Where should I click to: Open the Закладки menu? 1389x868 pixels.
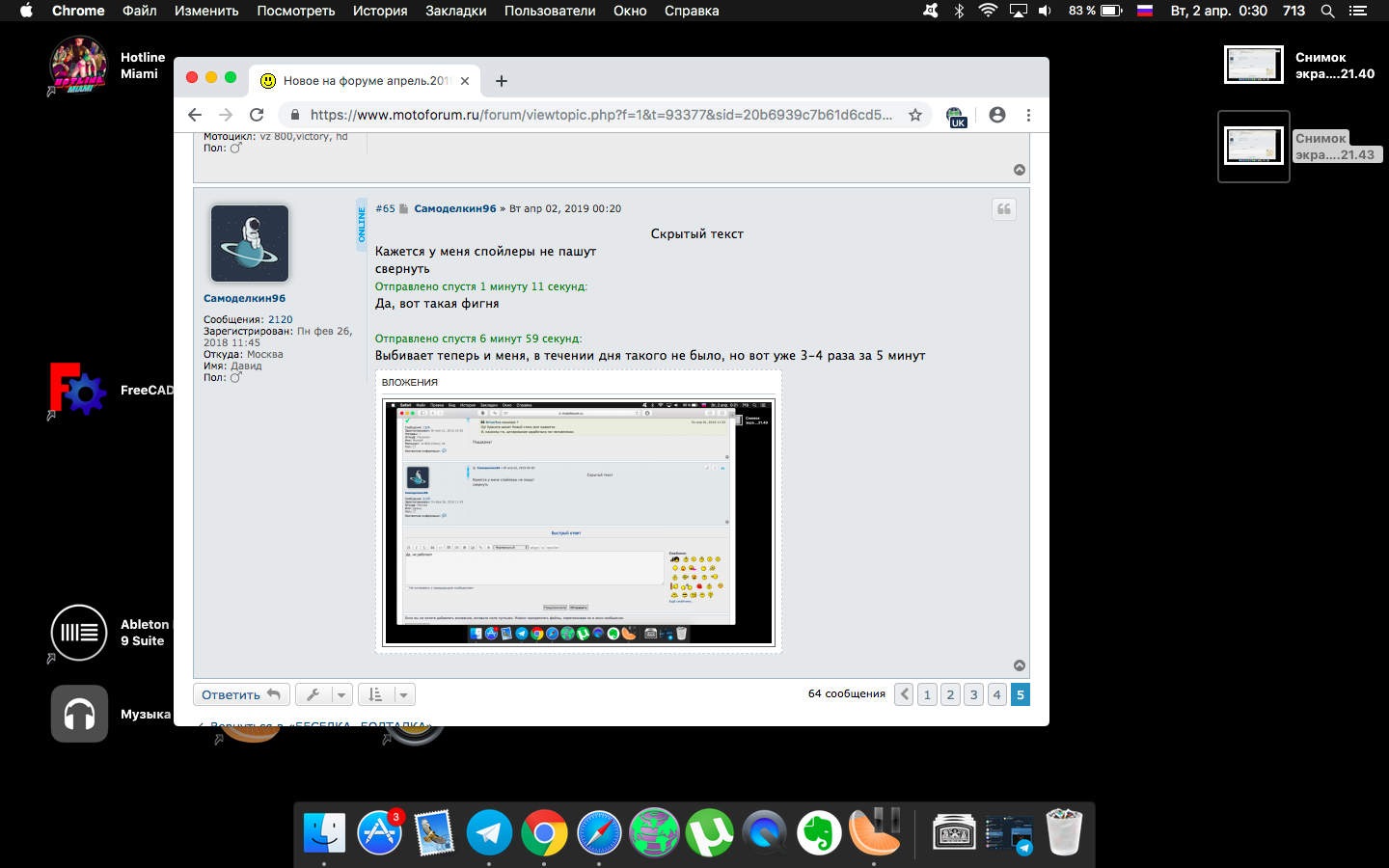click(x=455, y=11)
